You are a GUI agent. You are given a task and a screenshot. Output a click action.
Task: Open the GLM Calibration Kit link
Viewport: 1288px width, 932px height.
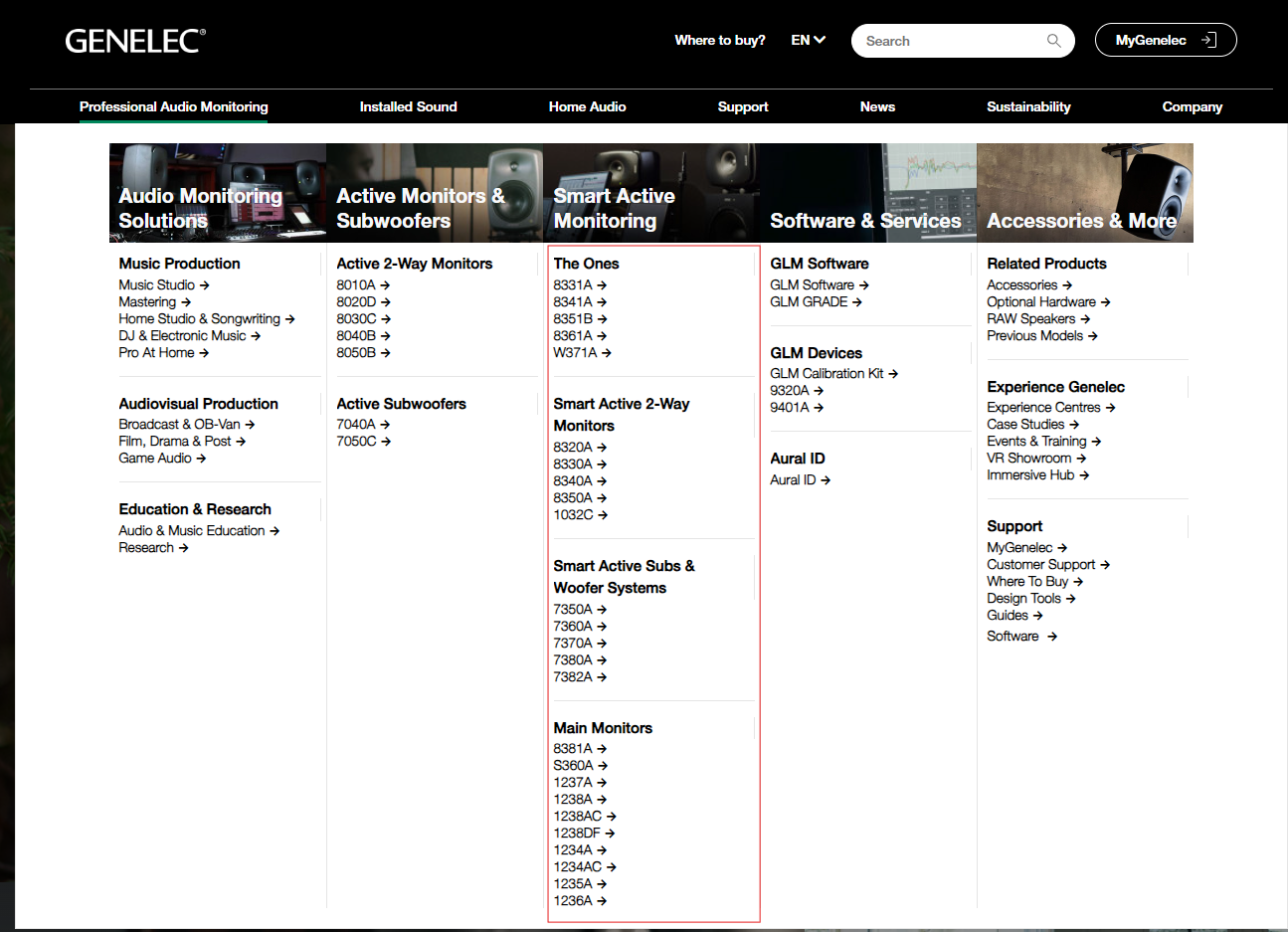click(x=833, y=373)
